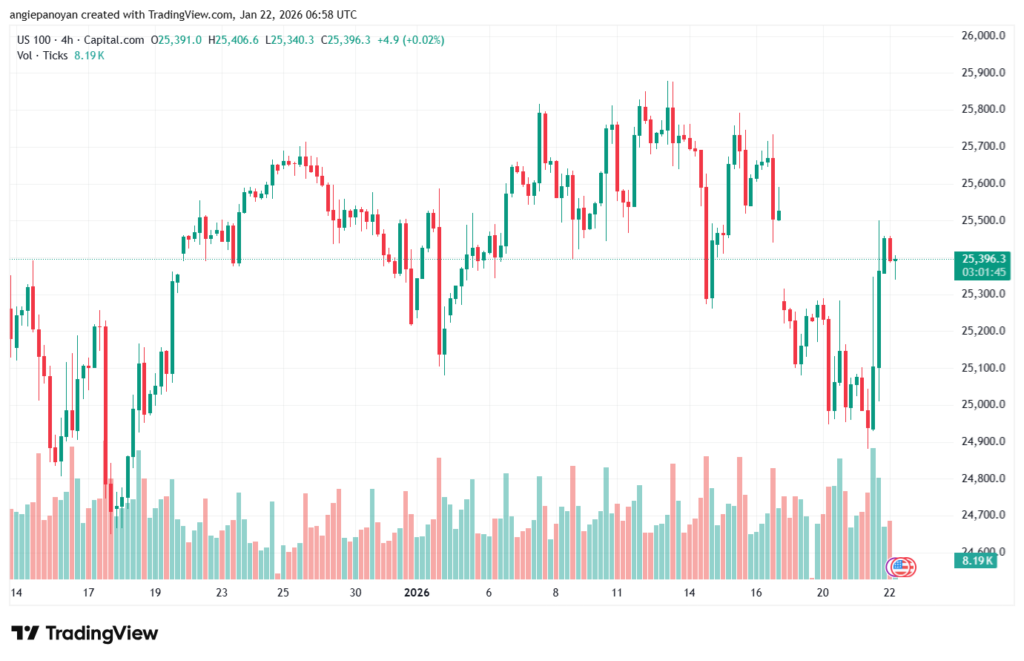1024x661 pixels.
Task: Click the countdown timer 03:01:45
Action: coord(981,271)
